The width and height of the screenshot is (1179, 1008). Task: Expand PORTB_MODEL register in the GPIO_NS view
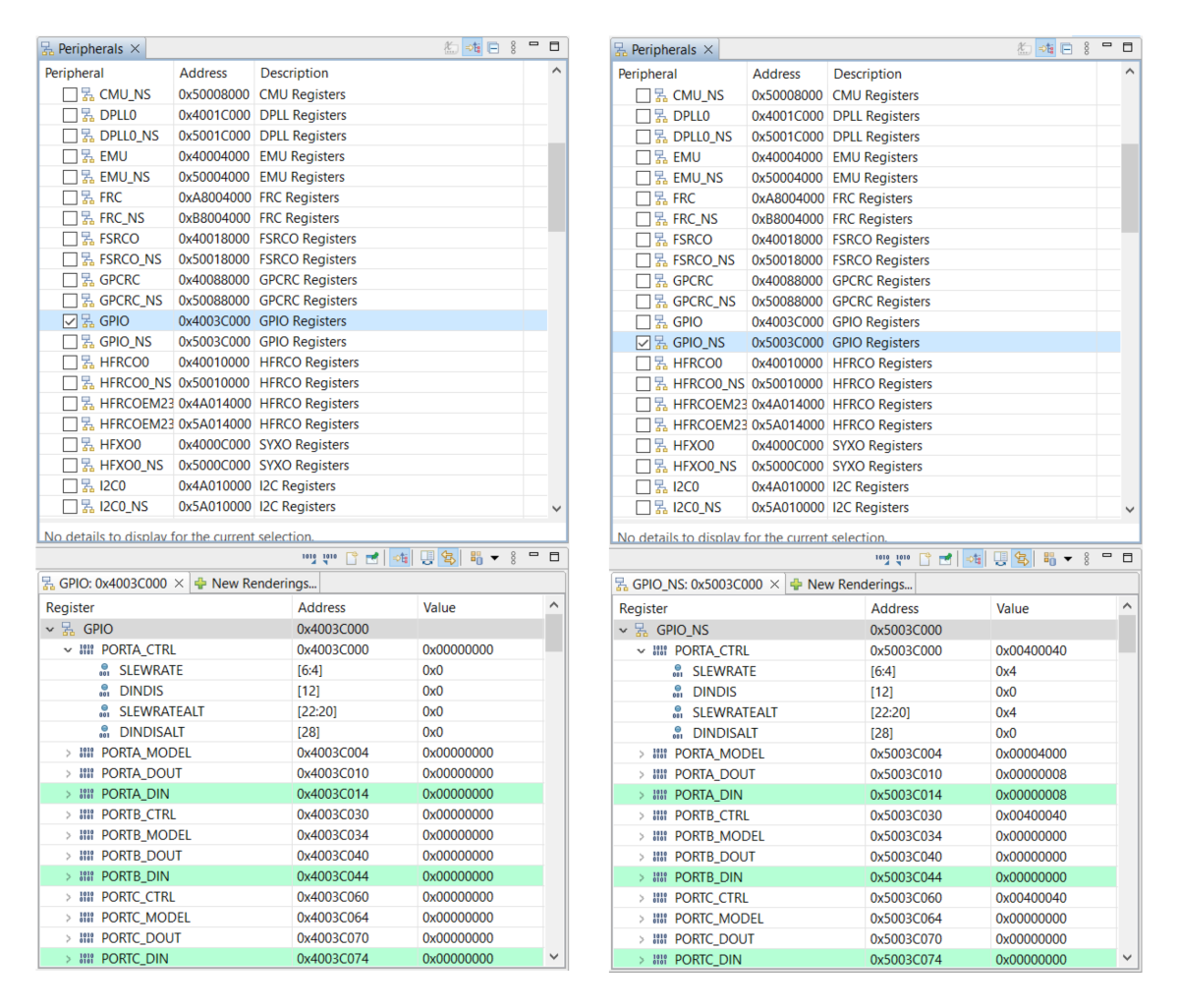642,836
